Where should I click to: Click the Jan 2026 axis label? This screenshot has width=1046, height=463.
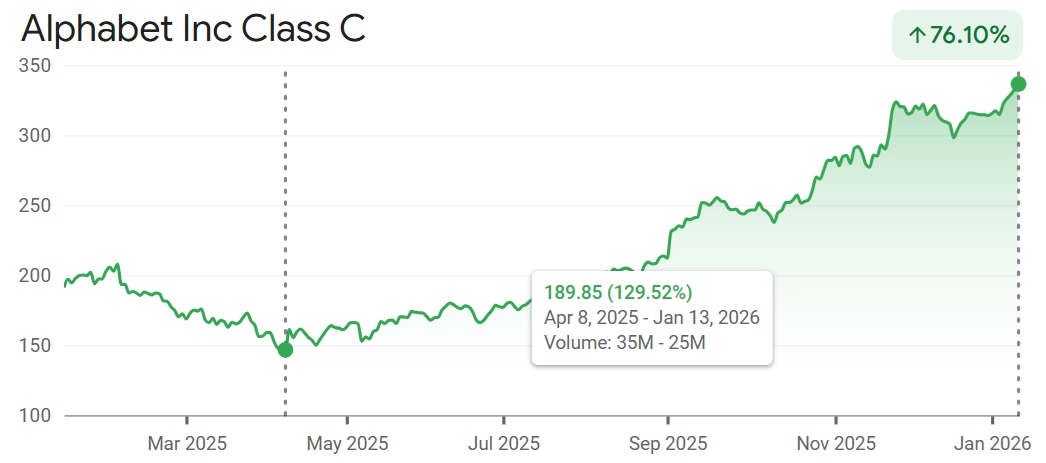point(991,443)
